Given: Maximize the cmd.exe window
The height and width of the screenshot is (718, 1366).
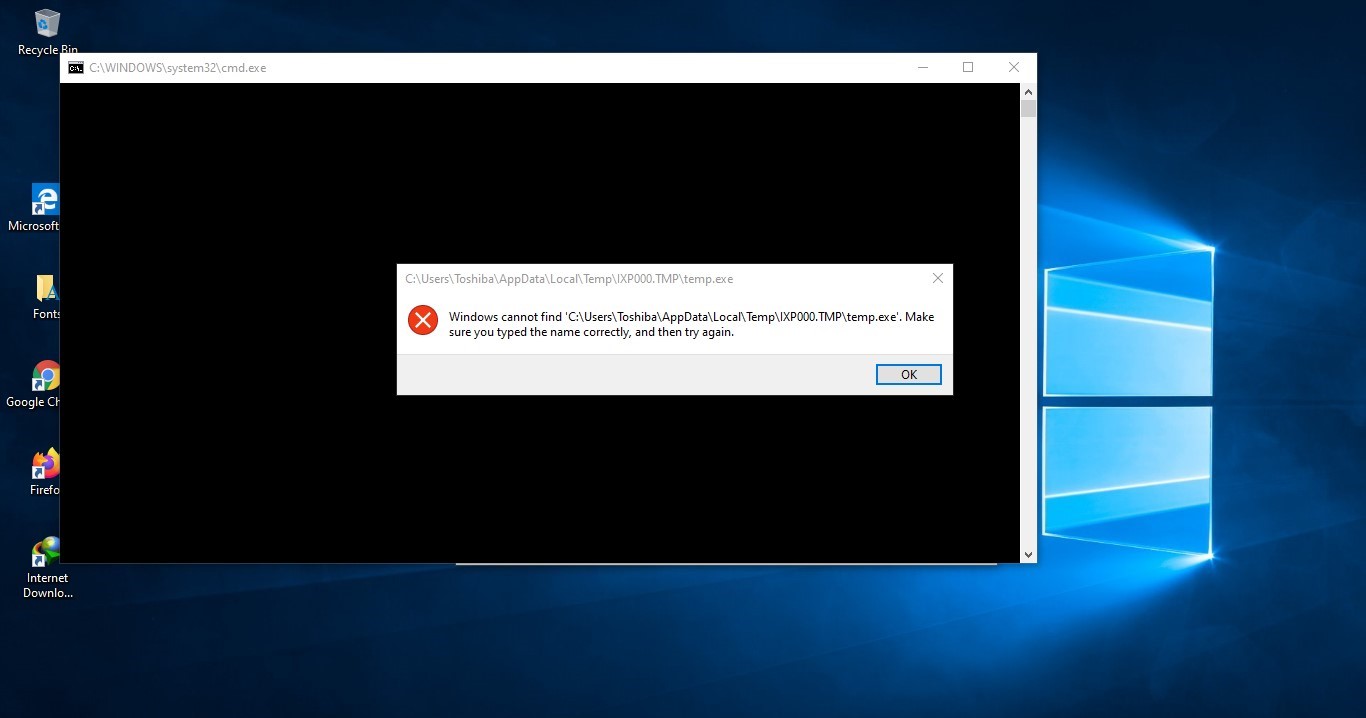Looking at the screenshot, I should (x=967, y=68).
